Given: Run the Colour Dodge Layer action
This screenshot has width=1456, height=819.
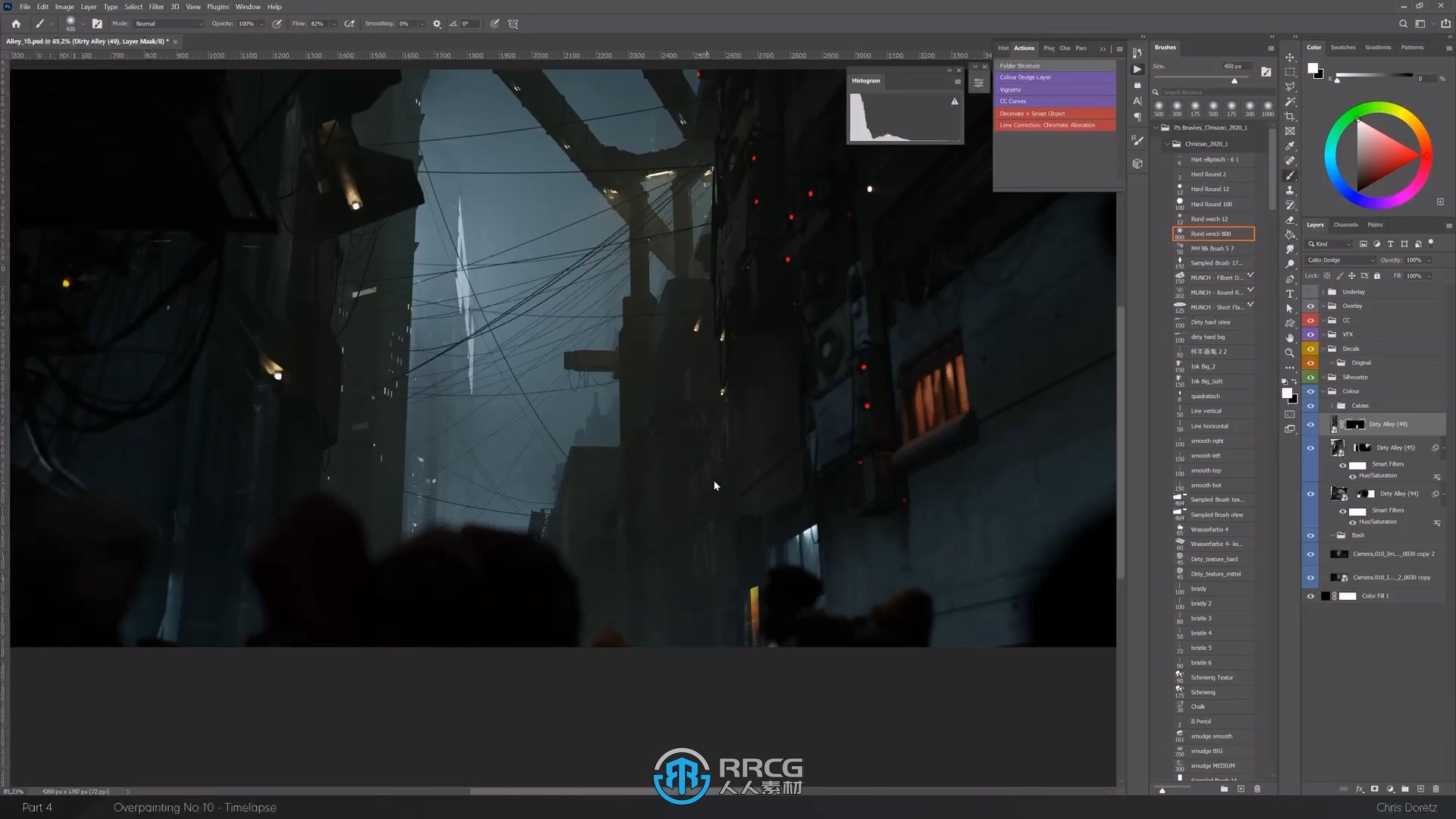Looking at the screenshot, I should (x=1055, y=77).
